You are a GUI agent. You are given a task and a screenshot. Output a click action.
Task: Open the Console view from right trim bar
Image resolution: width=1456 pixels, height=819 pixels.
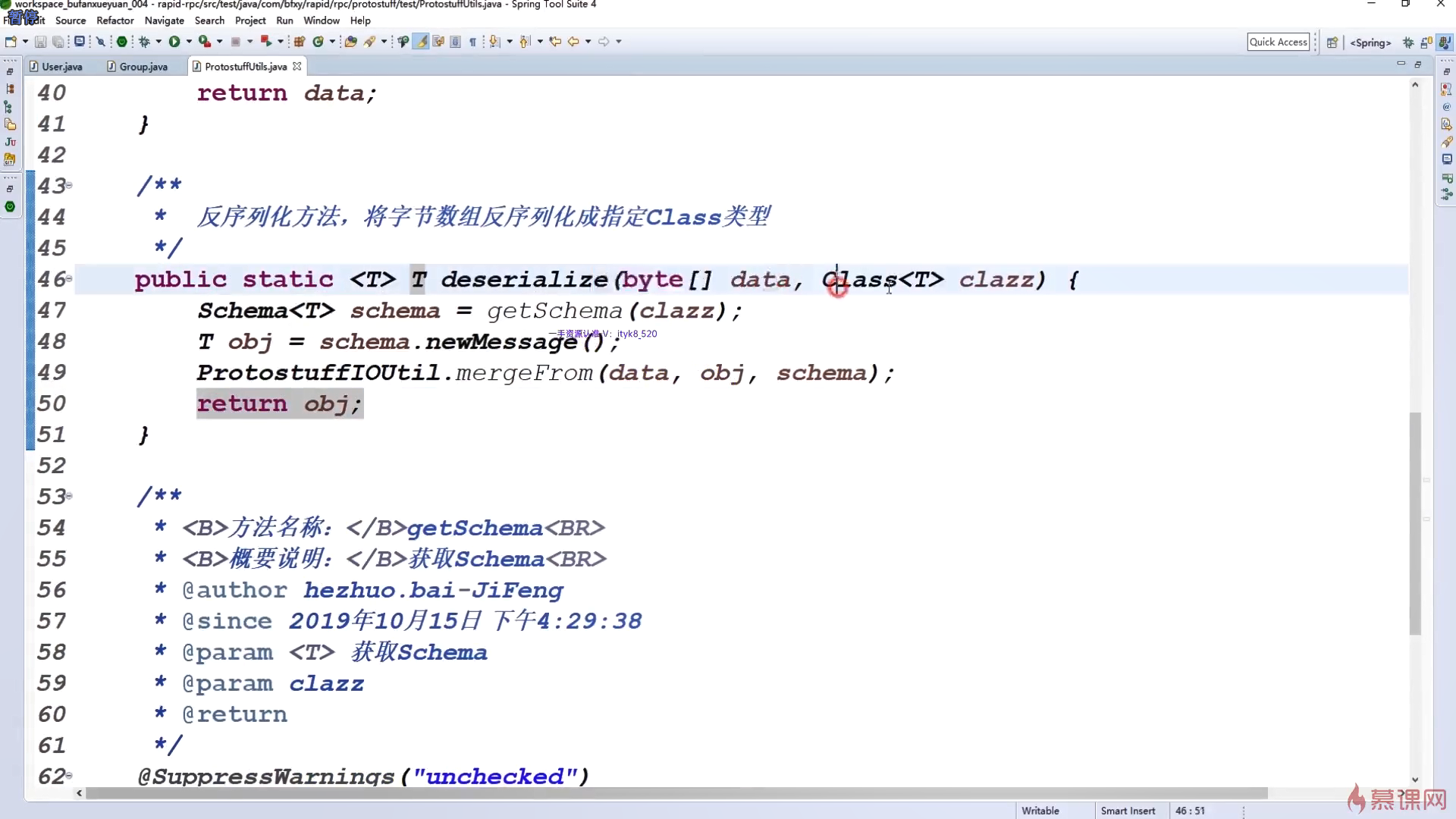click(1447, 159)
